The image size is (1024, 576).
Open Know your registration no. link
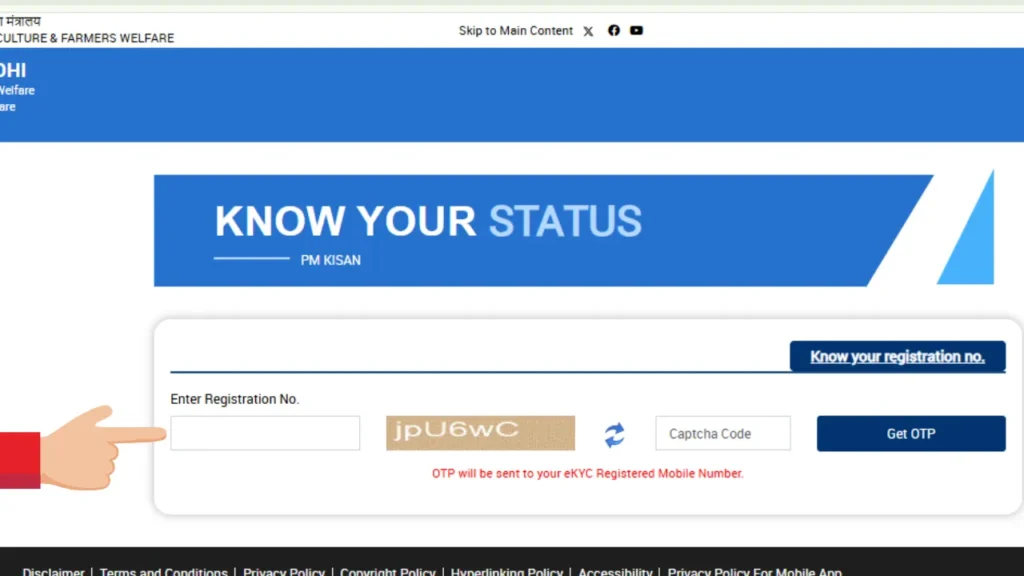tap(897, 357)
